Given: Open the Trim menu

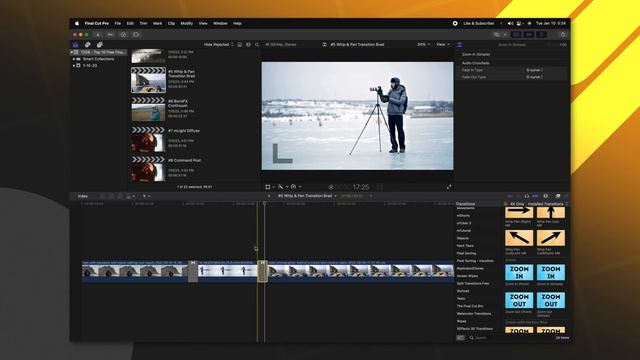Looking at the screenshot, I should point(143,24).
